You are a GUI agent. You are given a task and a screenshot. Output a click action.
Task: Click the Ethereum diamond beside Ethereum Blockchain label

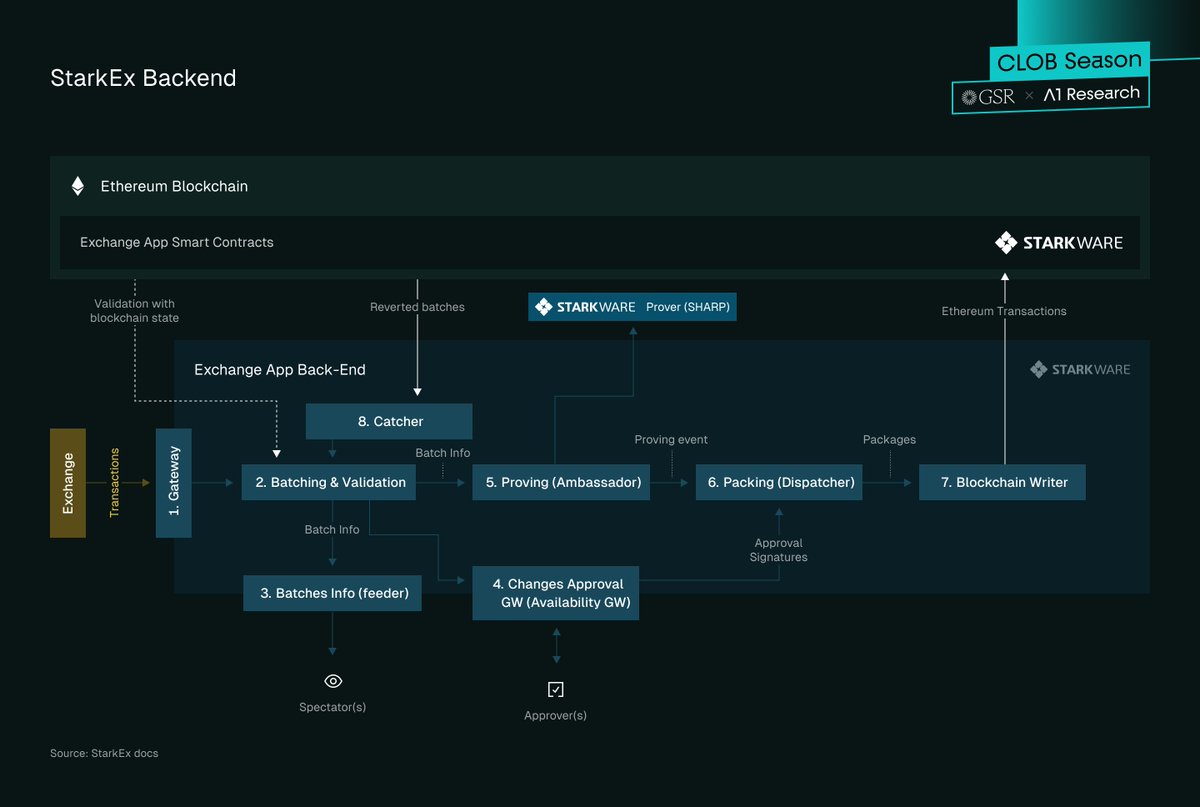click(x=78, y=185)
